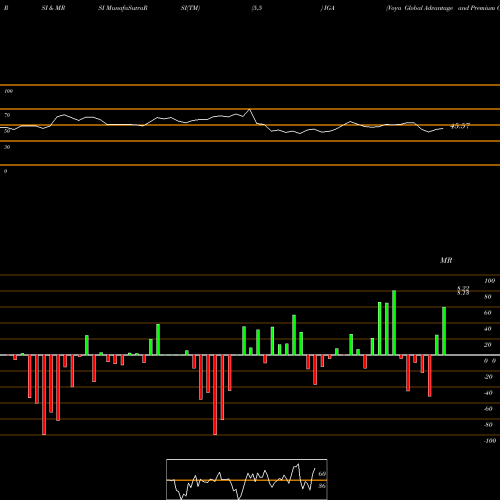
Task: Click the '100' label on MR axis
Action: 490,281
